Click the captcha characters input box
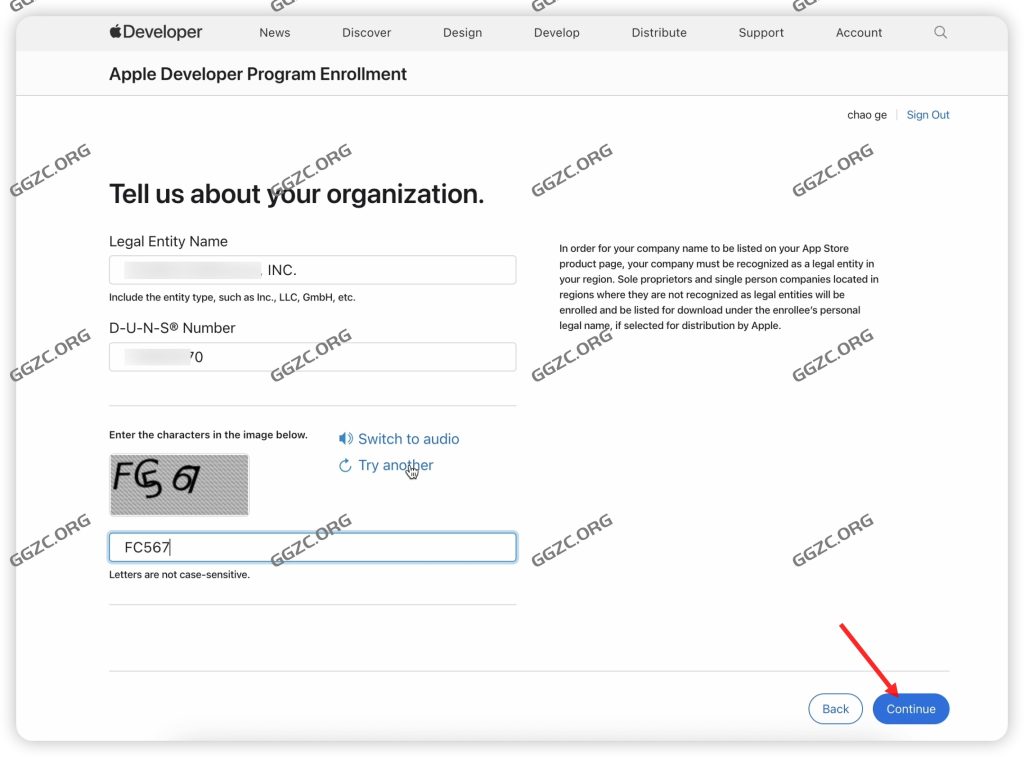This screenshot has width=1024, height=757. click(312, 547)
